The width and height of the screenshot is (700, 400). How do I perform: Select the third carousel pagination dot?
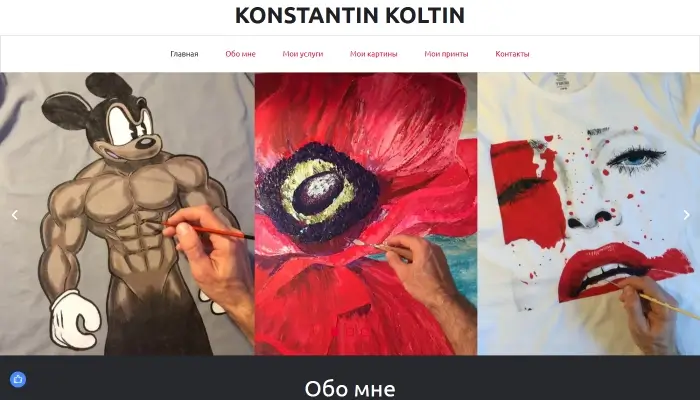[366, 332]
